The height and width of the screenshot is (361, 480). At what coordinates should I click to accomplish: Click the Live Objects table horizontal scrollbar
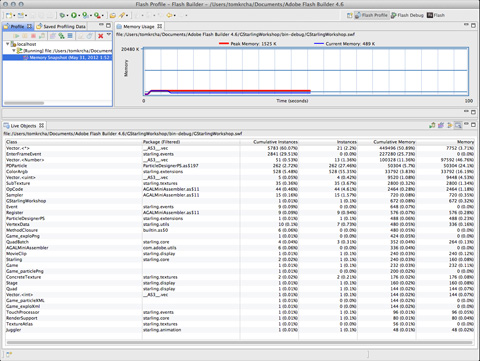[x=239, y=342]
